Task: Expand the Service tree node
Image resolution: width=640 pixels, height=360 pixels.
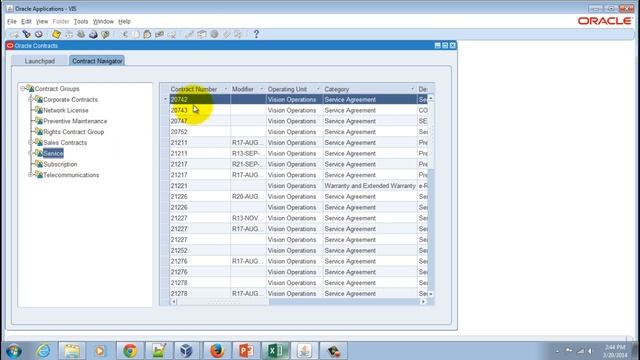Action: pos(31,153)
